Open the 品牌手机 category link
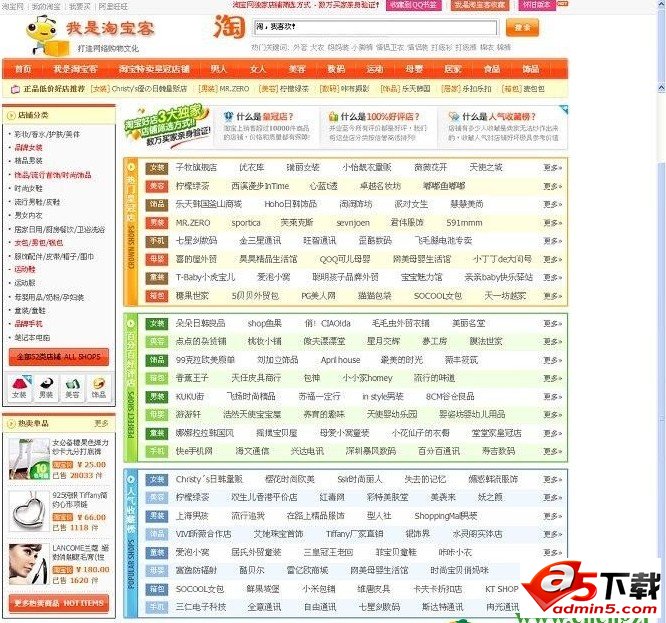This screenshot has height=623, width=666. [x=28, y=324]
